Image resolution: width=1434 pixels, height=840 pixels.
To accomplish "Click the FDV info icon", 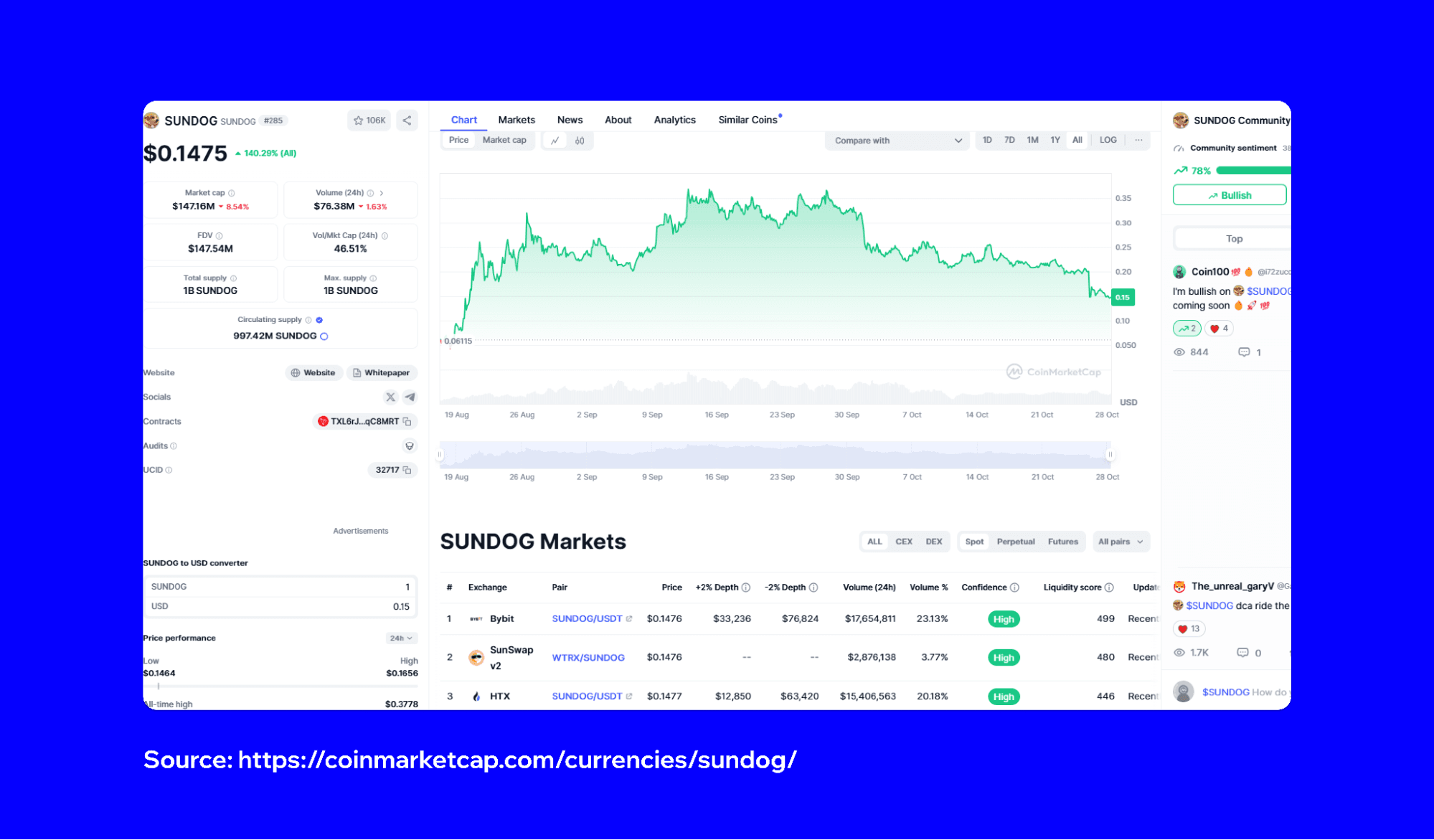I will [220, 236].
